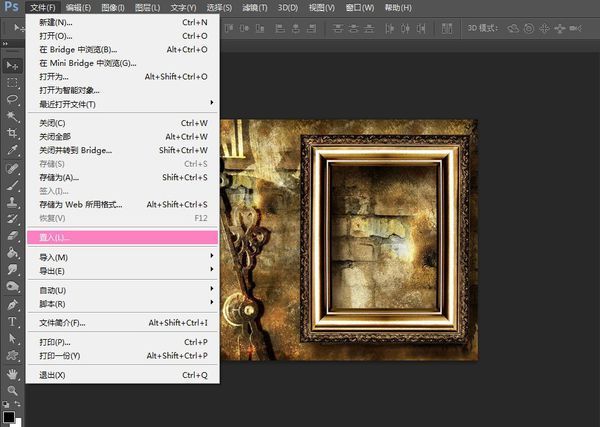
Task: Select the Move tool in toolbar
Action: click(12, 66)
